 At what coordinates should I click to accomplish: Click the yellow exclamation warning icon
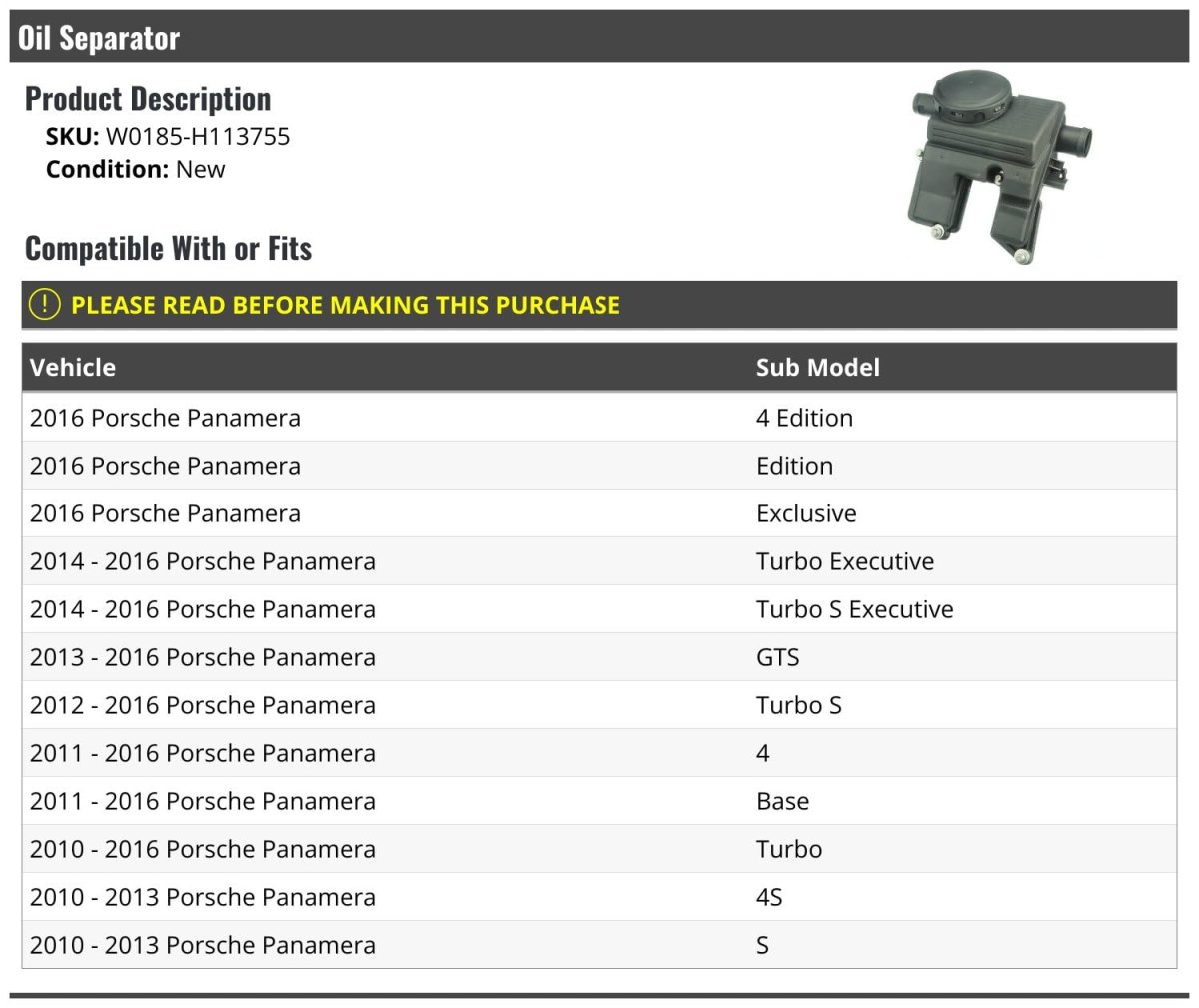point(44,304)
